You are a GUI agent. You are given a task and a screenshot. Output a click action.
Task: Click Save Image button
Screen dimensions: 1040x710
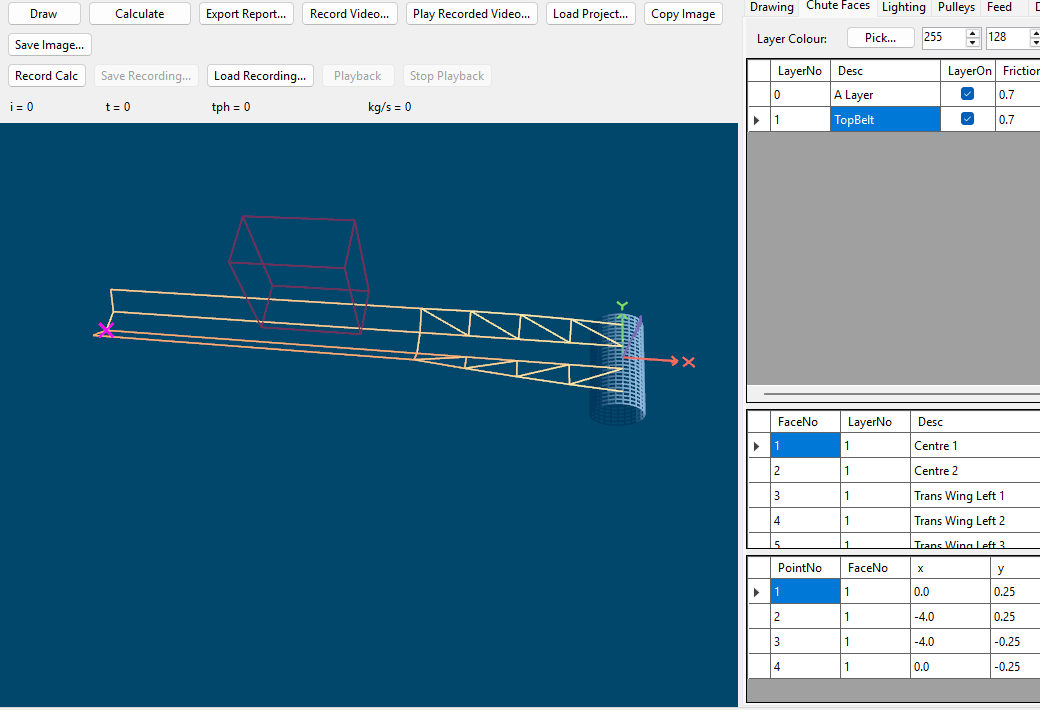(50, 45)
